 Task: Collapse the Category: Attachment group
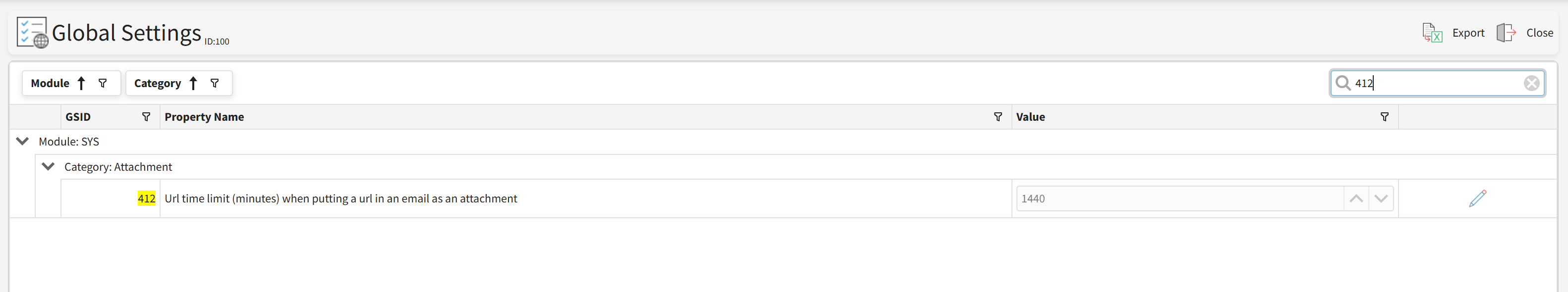(48, 167)
